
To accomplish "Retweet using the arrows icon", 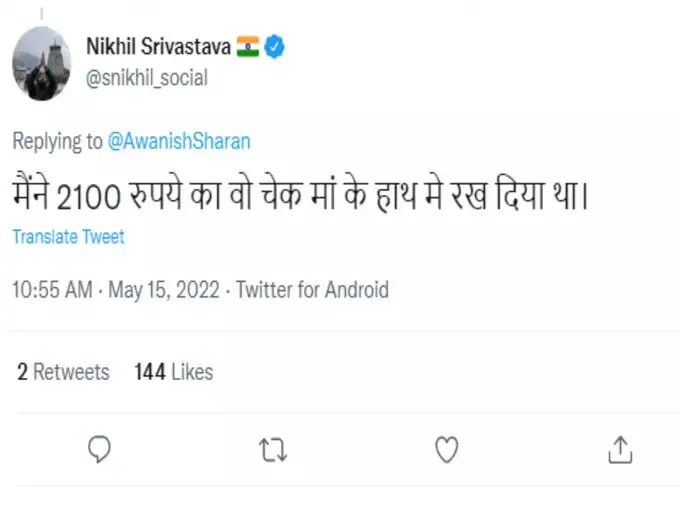I will point(272,448).
